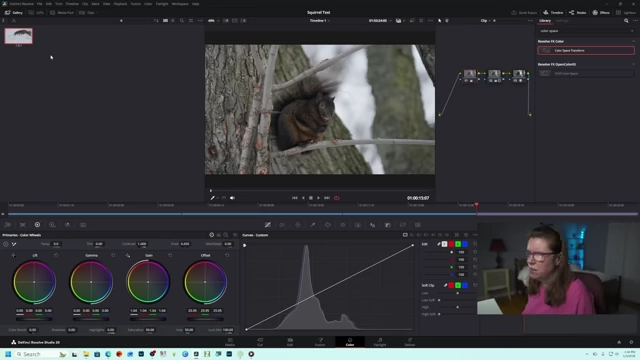Open the Gallery panel button
Screen dimensions: 640x360
[14, 13]
